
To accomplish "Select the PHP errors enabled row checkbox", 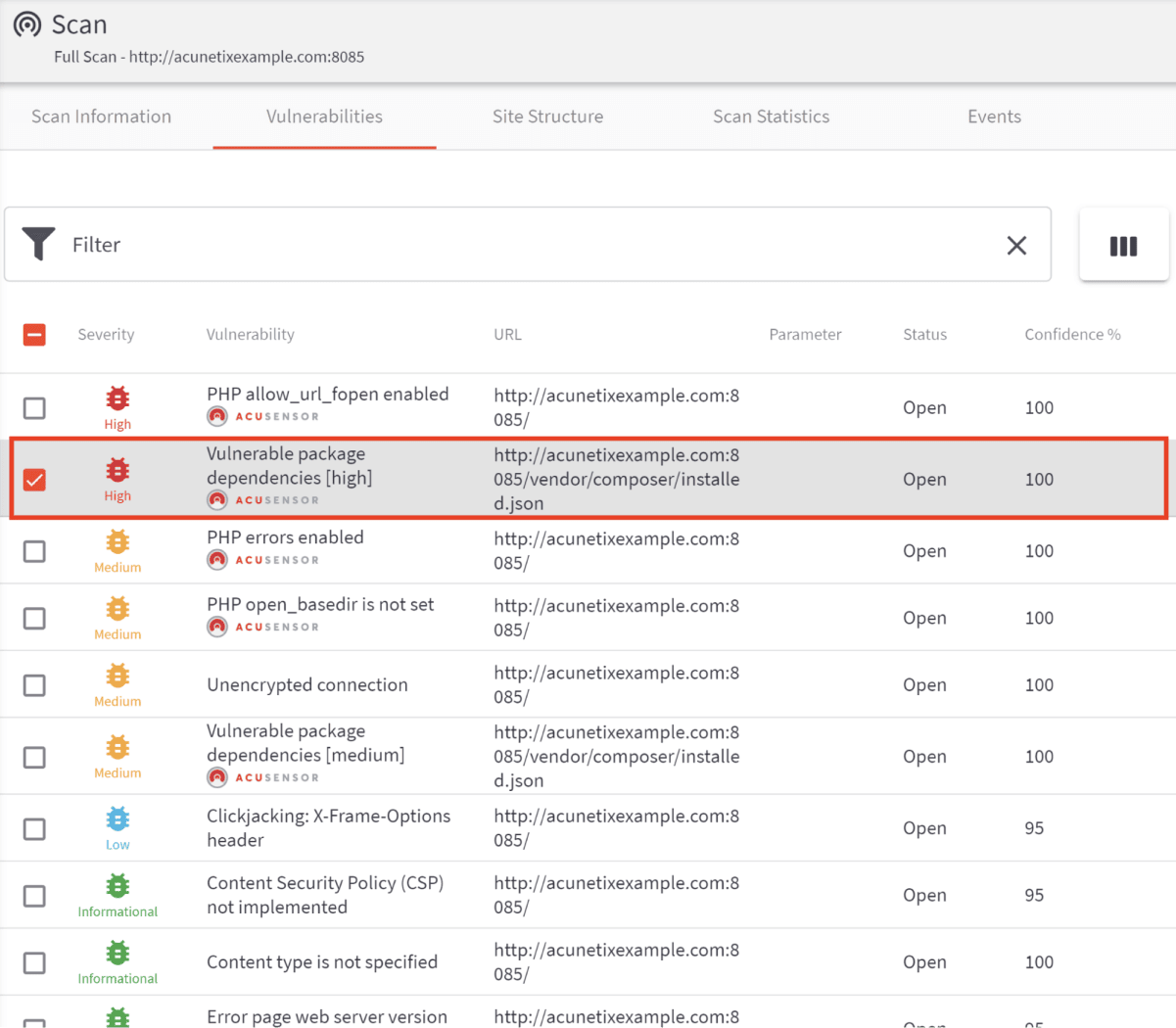I will pos(34,551).
